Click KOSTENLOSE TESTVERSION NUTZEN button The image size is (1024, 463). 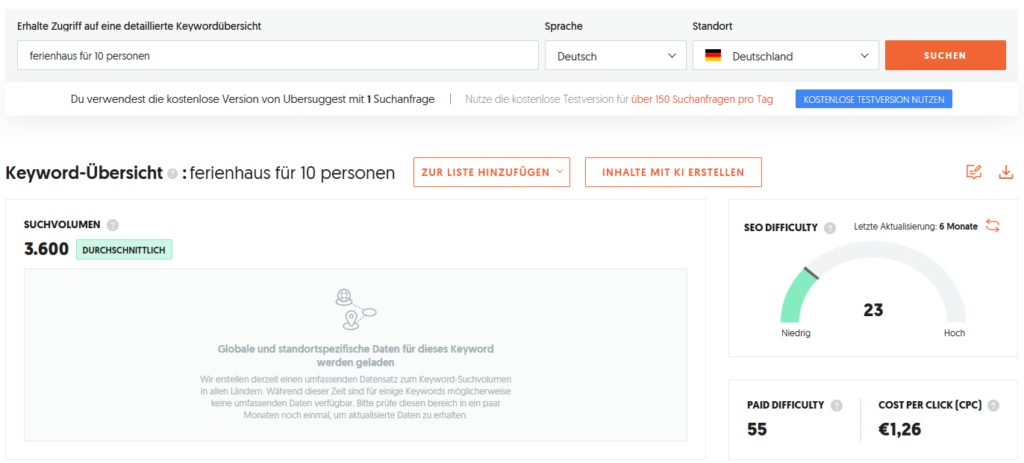click(874, 99)
